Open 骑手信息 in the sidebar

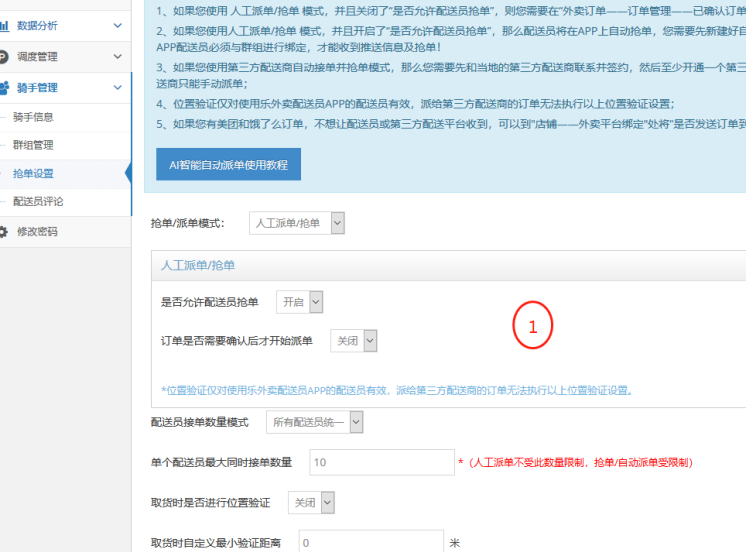pyautogui.click(x=34, y=117)
